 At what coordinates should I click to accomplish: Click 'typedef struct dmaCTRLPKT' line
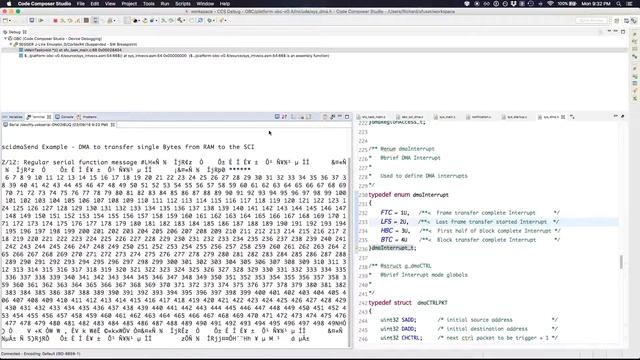[x=408, y=303]
